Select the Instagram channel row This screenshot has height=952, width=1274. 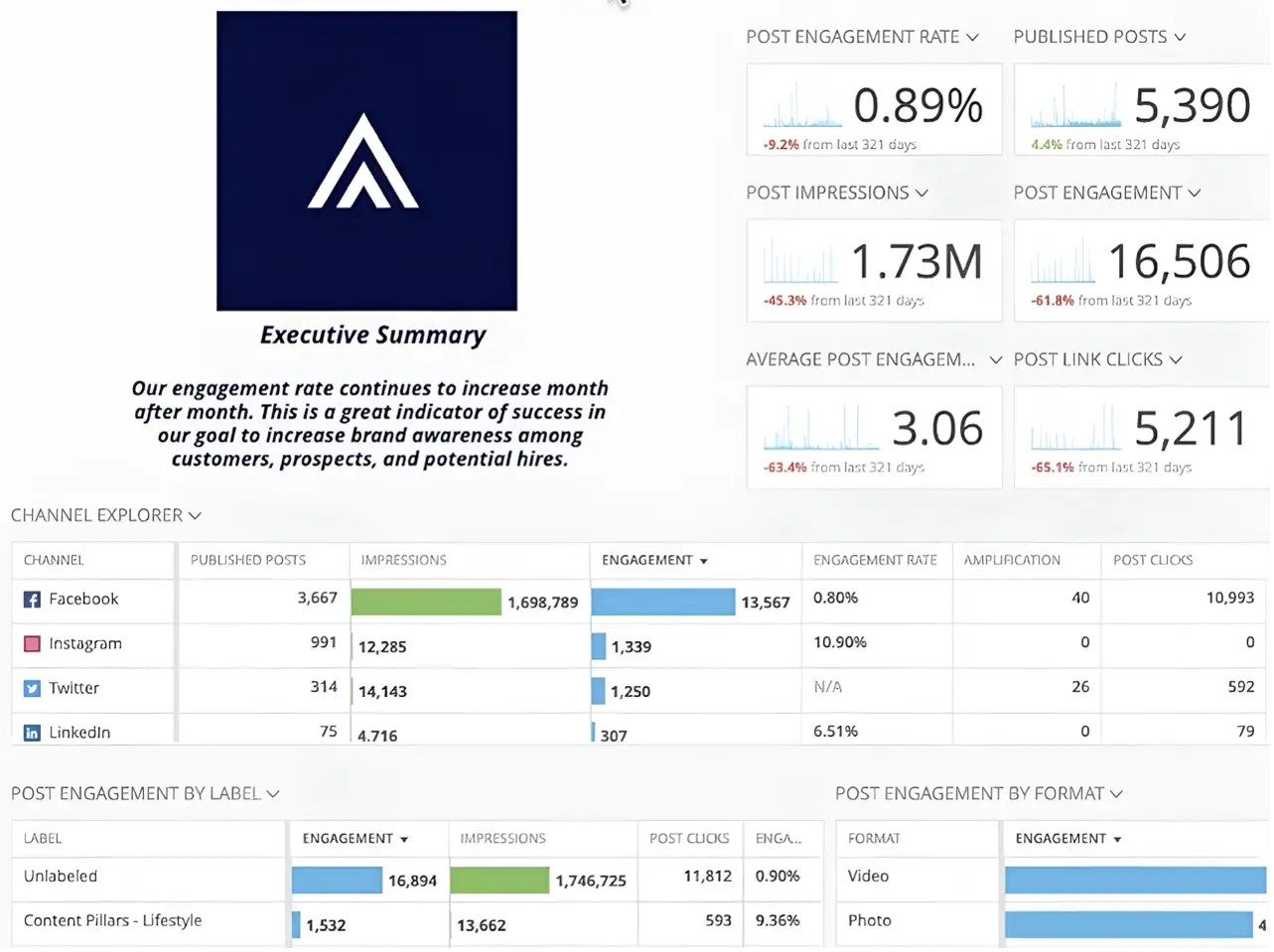(639, 646)
